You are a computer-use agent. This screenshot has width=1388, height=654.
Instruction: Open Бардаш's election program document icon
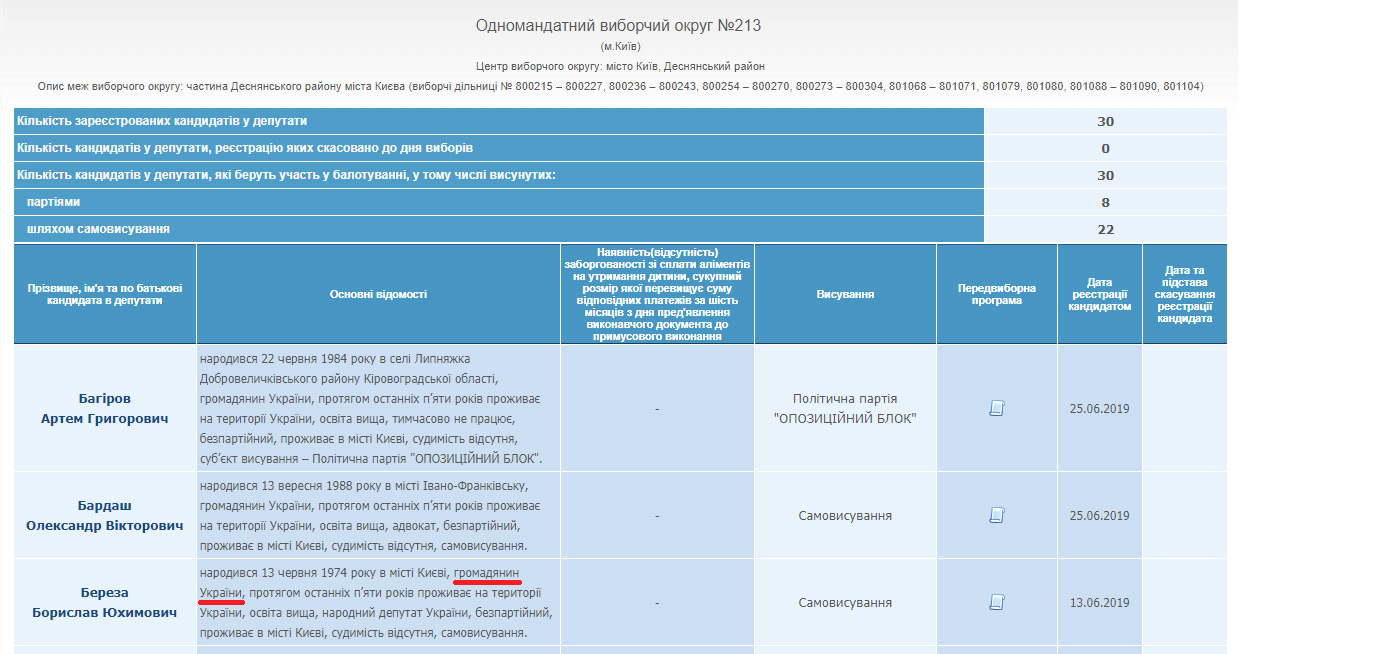996,515
